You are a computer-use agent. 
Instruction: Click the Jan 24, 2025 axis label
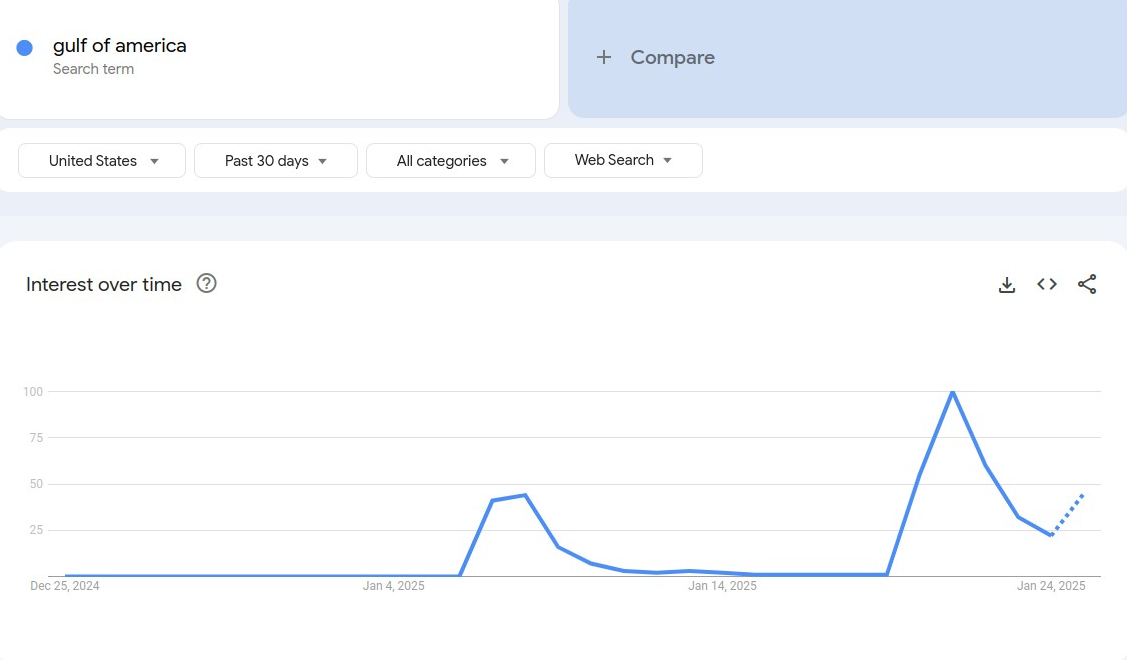(1051, 586)
